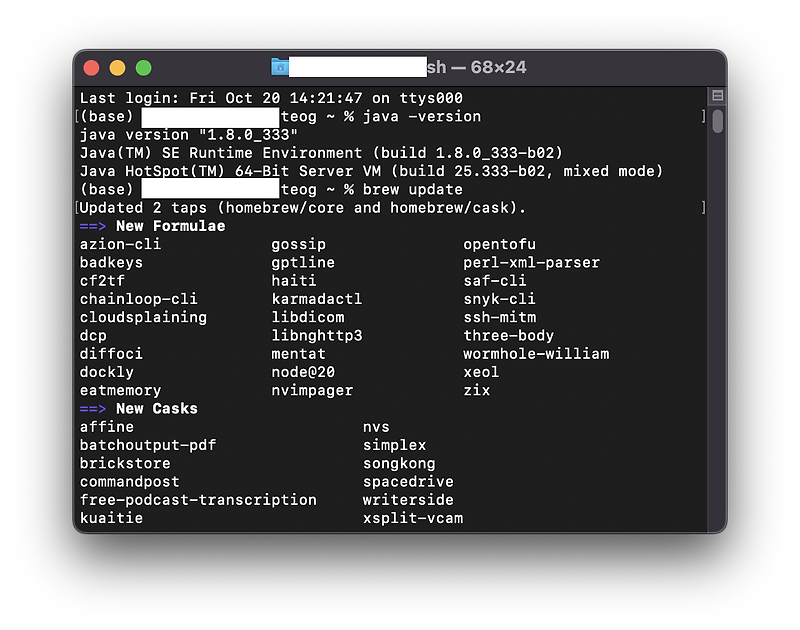800x630 pixels.
Task: Click the scrollbar thumb on the right edge
Action: (x=716, y=123)
